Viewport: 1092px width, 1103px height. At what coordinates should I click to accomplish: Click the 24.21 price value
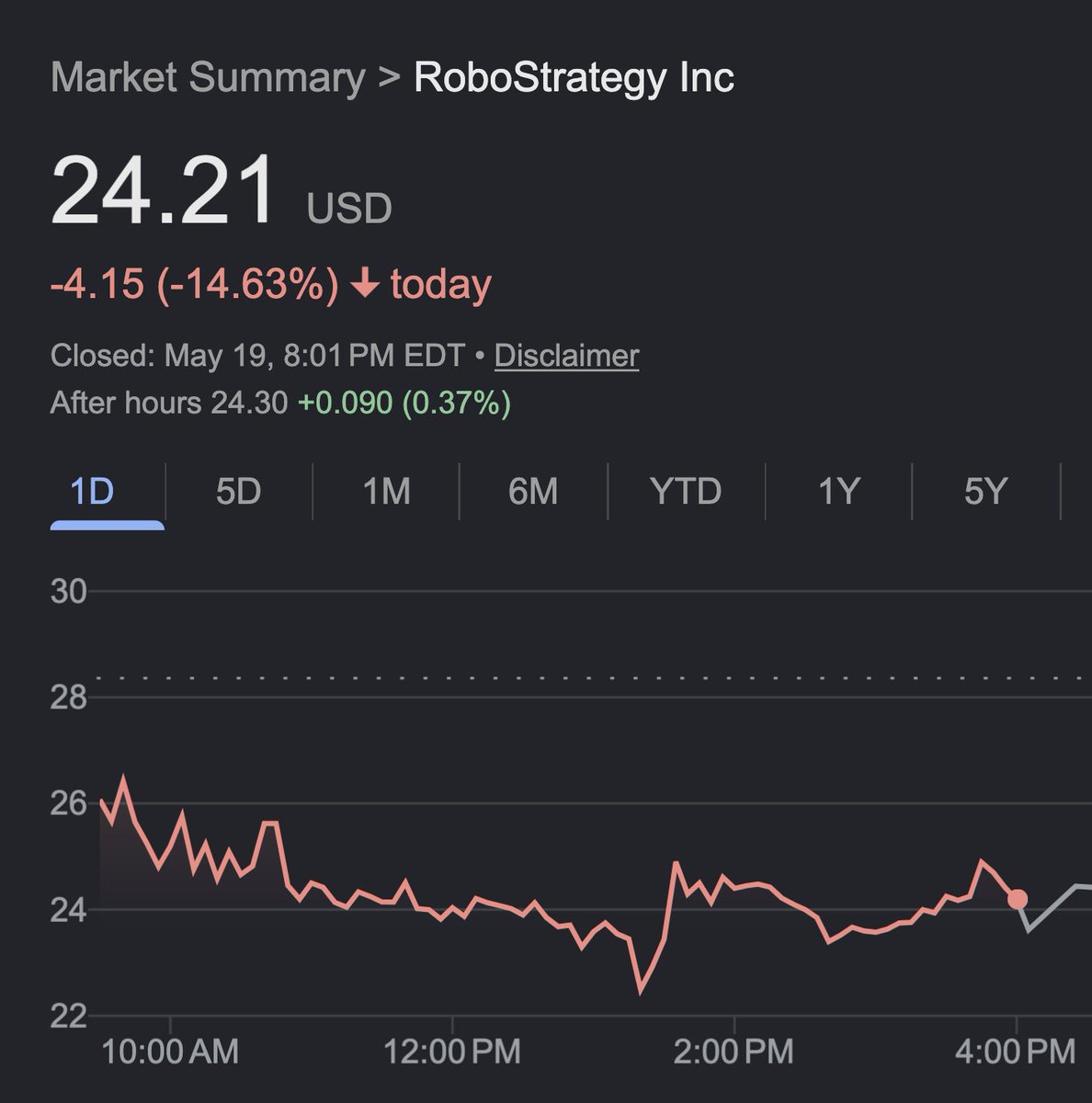(164, 190)
